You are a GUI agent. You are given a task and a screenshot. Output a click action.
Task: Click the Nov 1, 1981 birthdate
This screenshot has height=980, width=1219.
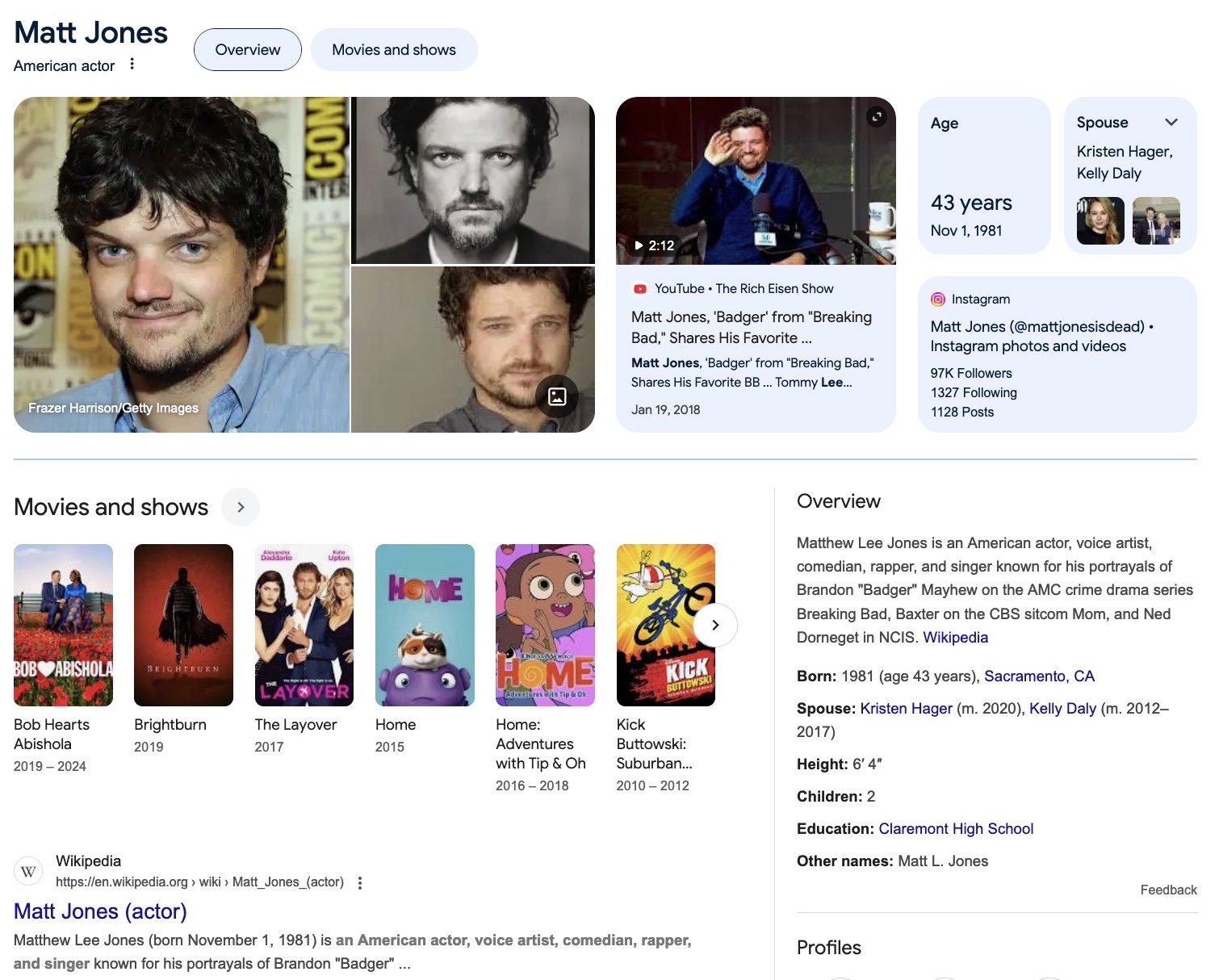click(966, 231)
